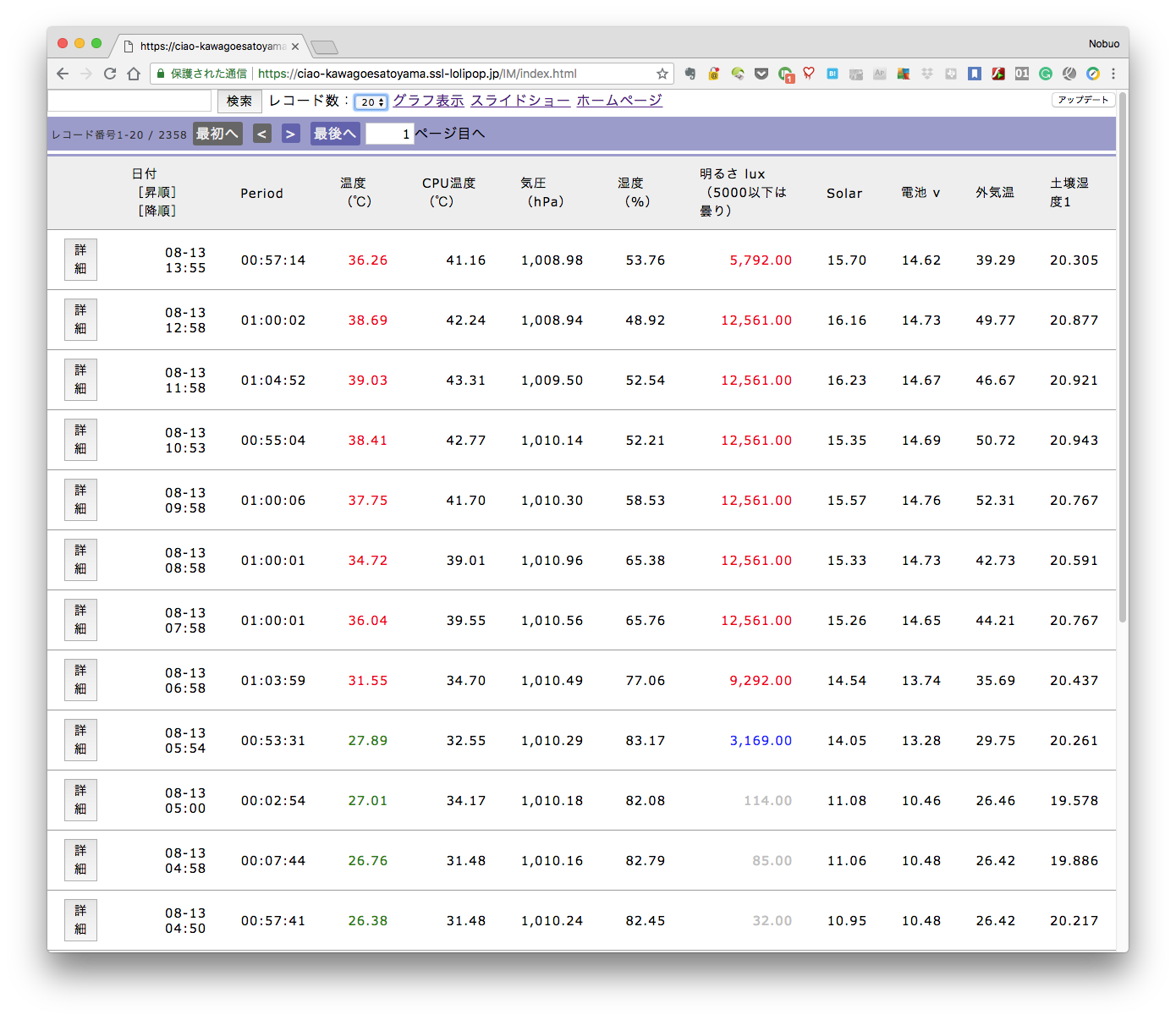Open a new browser tab
This screenshot has width=1176, height=1020.
coord(324,47)
